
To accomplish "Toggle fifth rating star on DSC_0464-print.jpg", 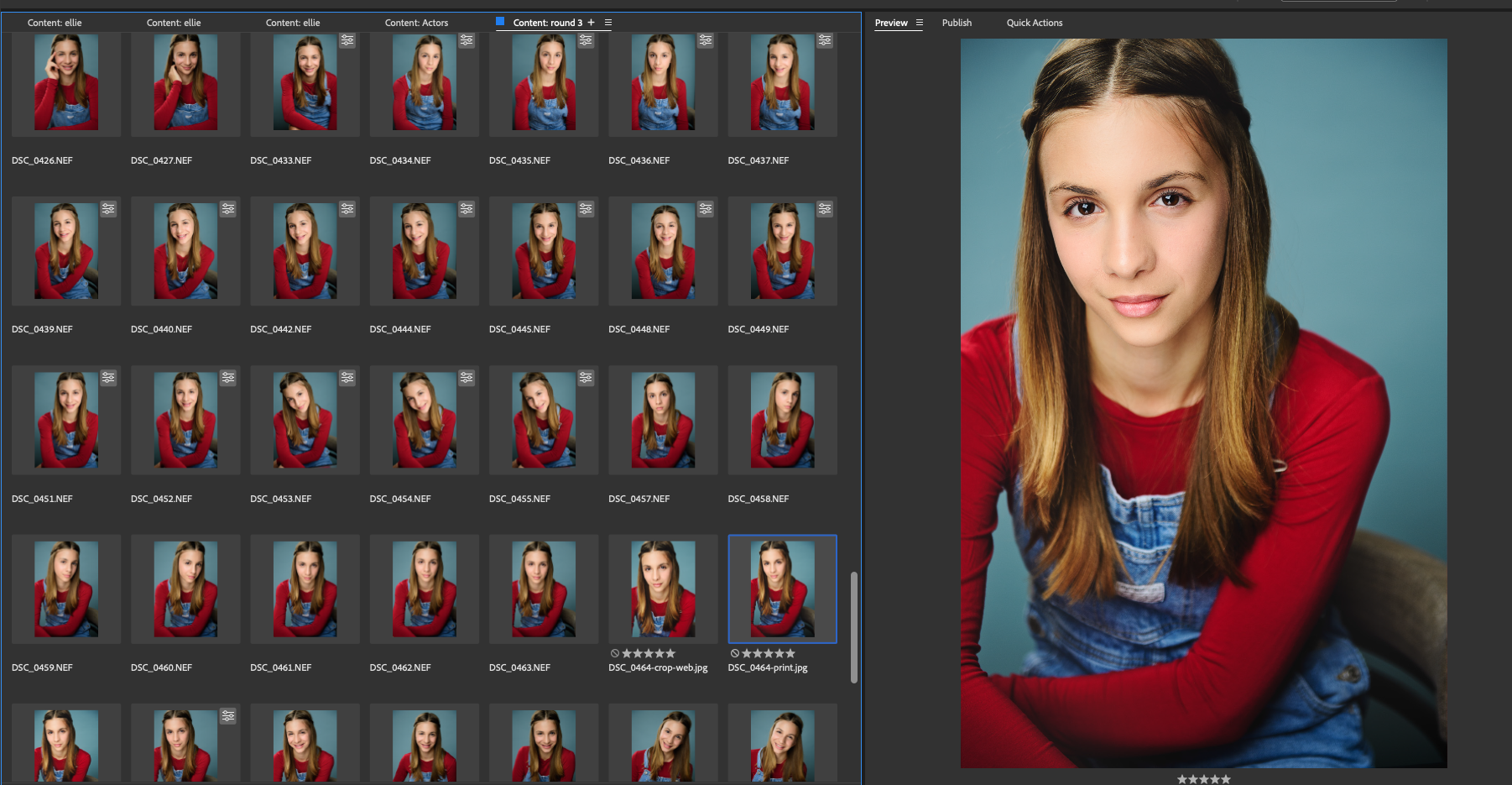I will [792, 652].
